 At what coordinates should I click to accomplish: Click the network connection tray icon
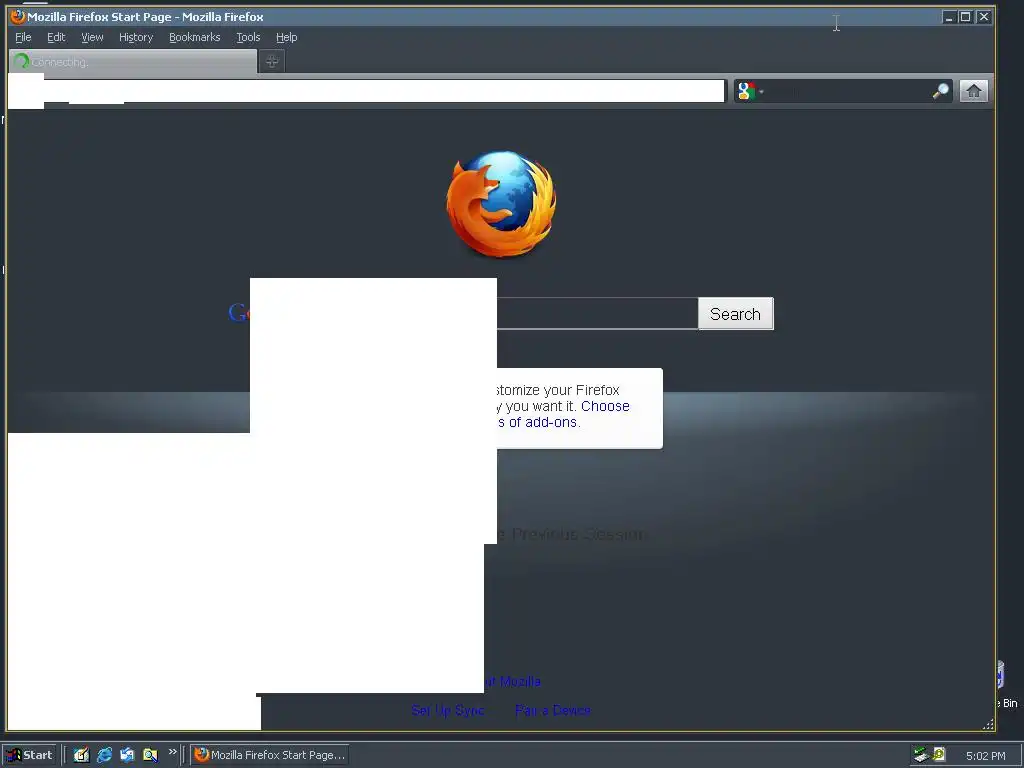[921, 755]
